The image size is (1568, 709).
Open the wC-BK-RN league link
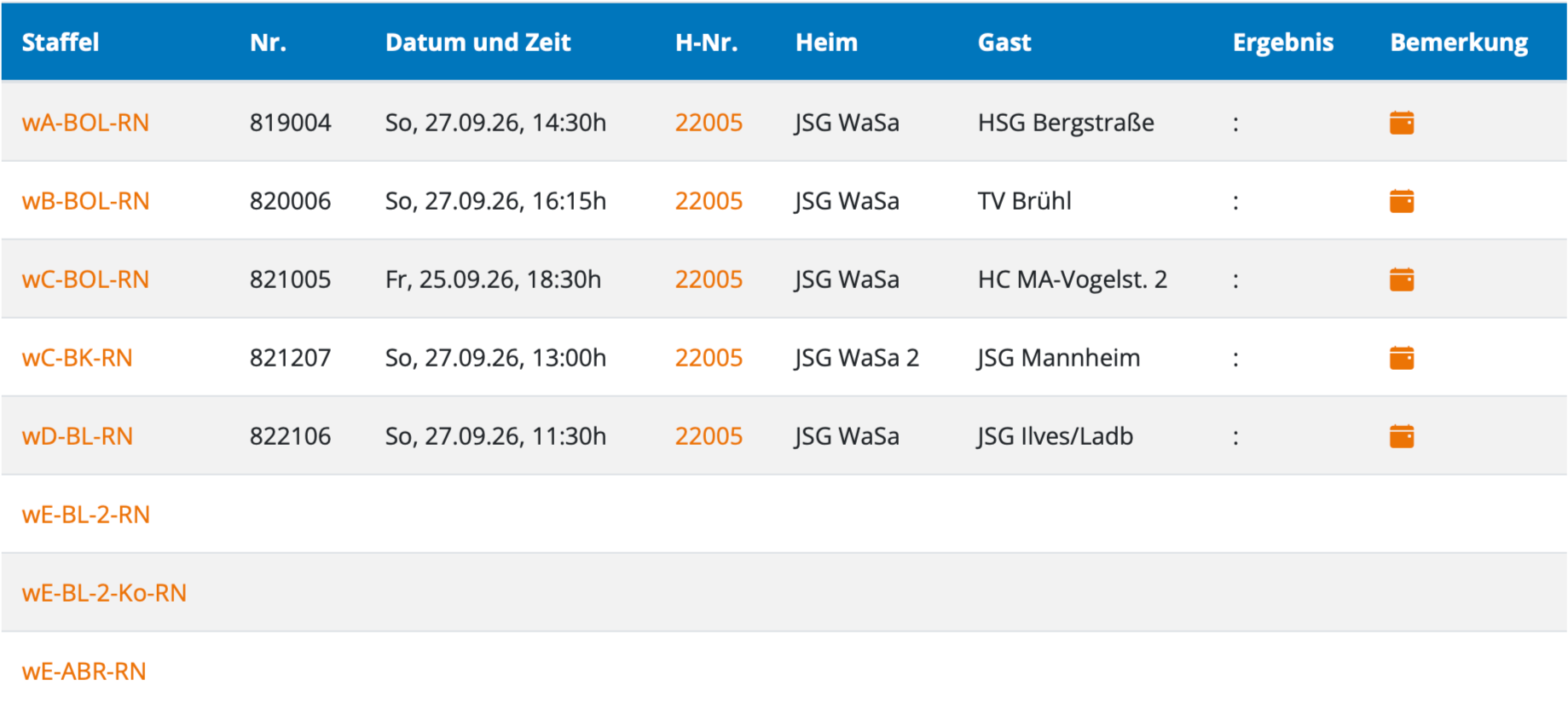[x=78, y=358]
